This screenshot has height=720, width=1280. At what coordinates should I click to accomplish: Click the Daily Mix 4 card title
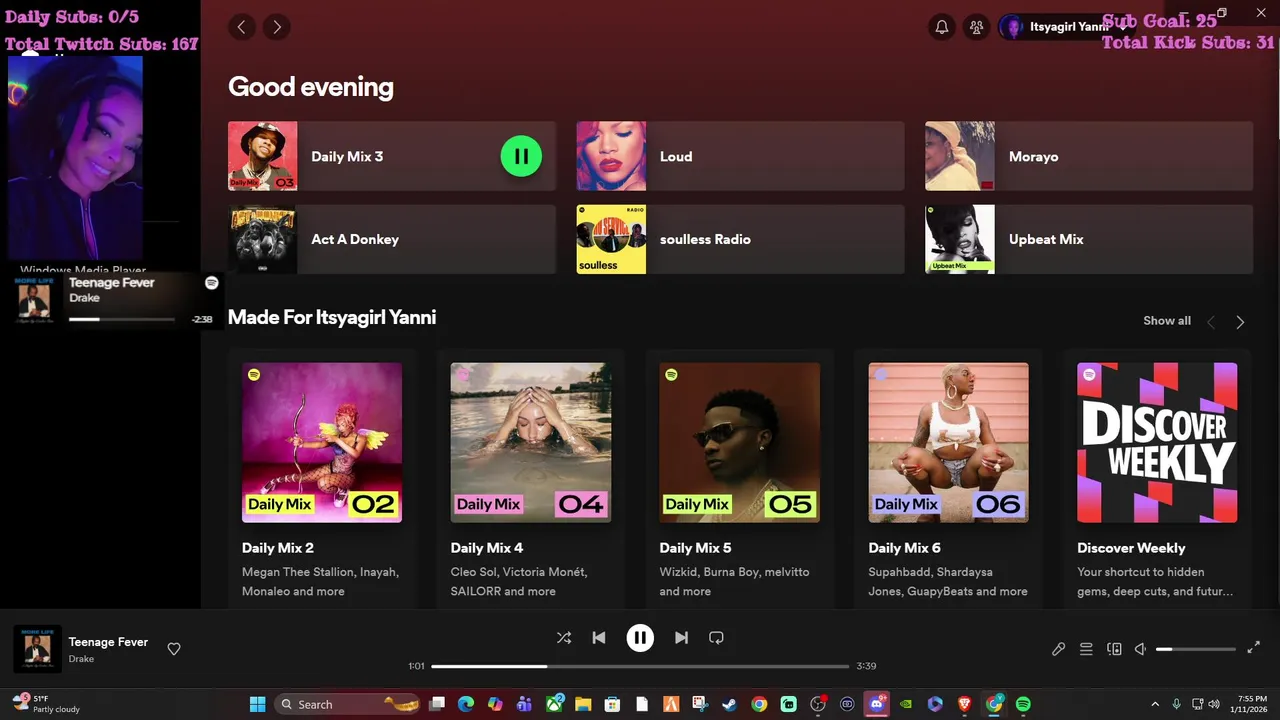tap(487, 548)
